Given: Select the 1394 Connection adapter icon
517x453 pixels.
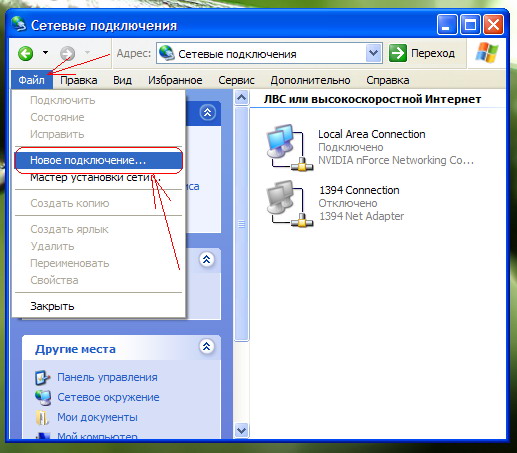Looking at the screenshot, I should [289, 204].
